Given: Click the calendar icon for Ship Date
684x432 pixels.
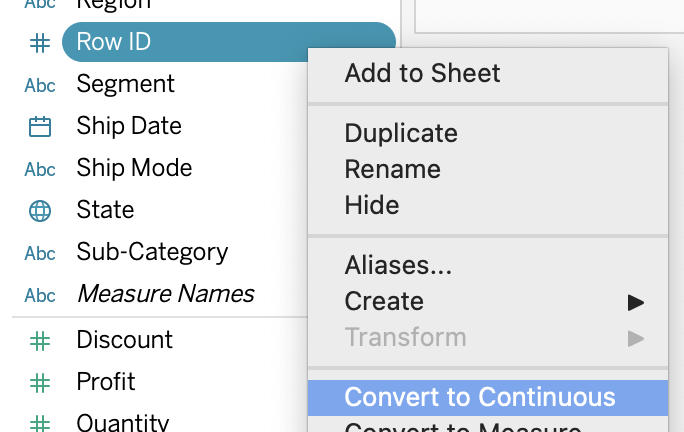Looking at the screenshot, I should coord(40,127).
